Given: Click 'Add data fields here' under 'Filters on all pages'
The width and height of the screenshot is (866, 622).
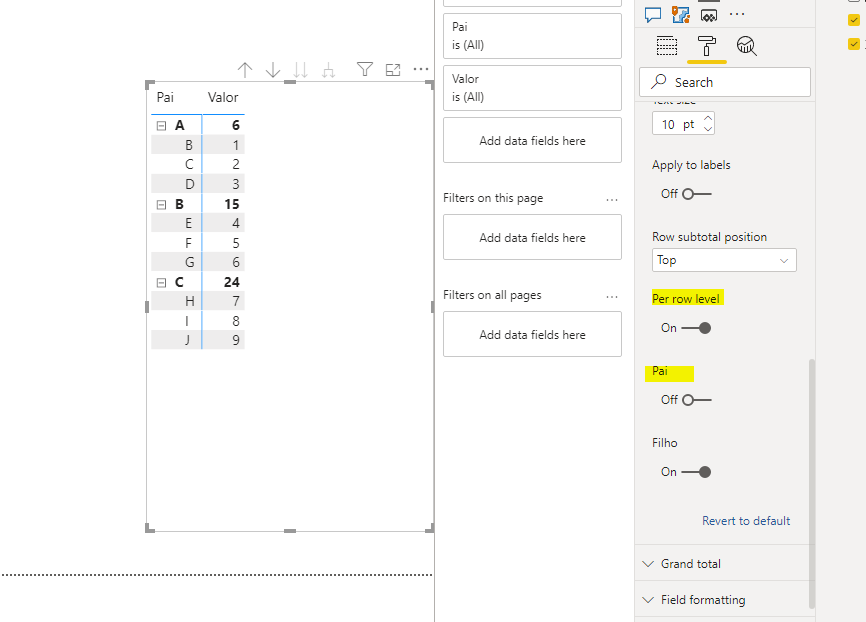Looking at the screenshot, I should [532, 334].
